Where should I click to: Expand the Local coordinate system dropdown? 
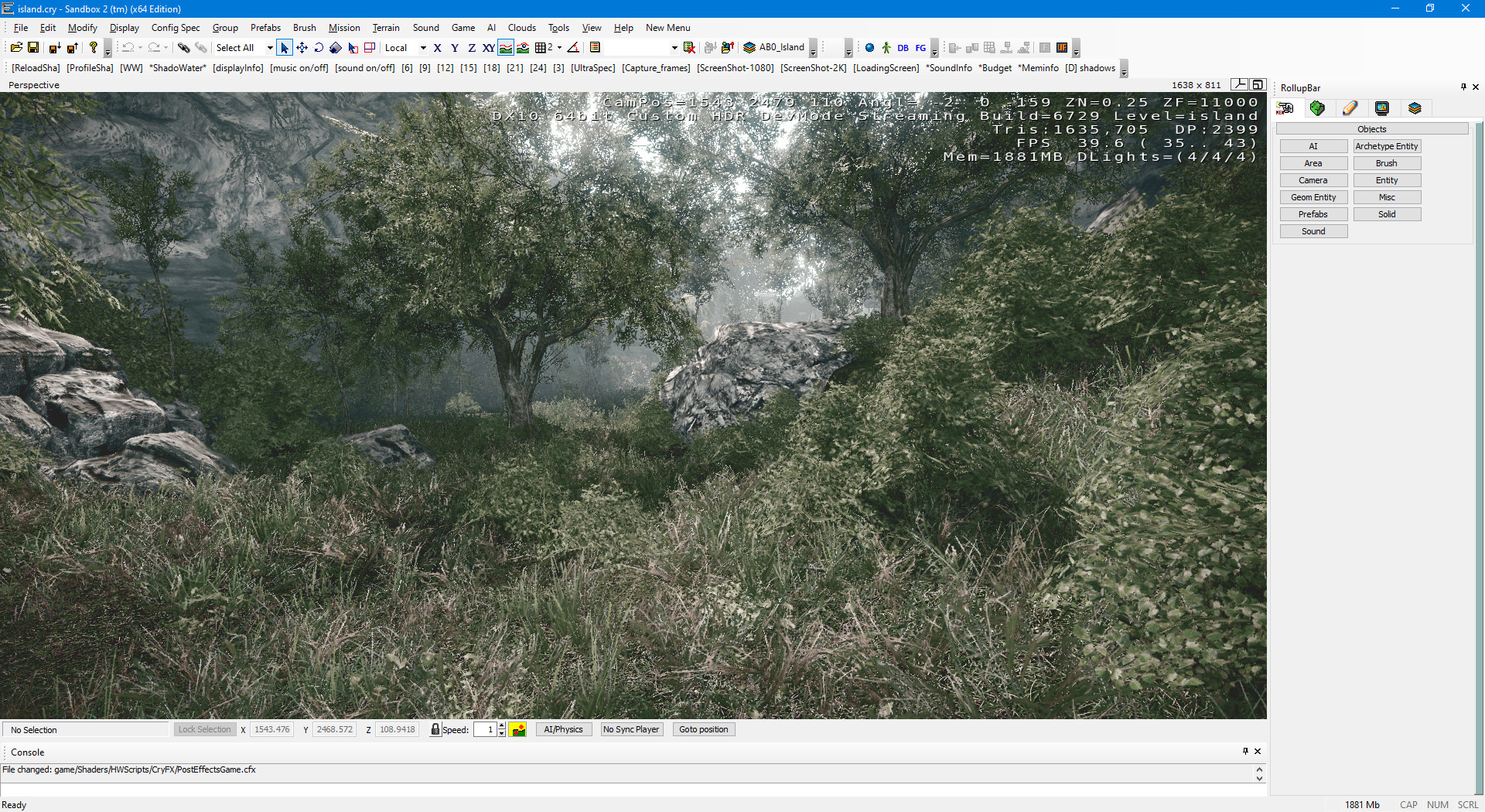[423, 48]
